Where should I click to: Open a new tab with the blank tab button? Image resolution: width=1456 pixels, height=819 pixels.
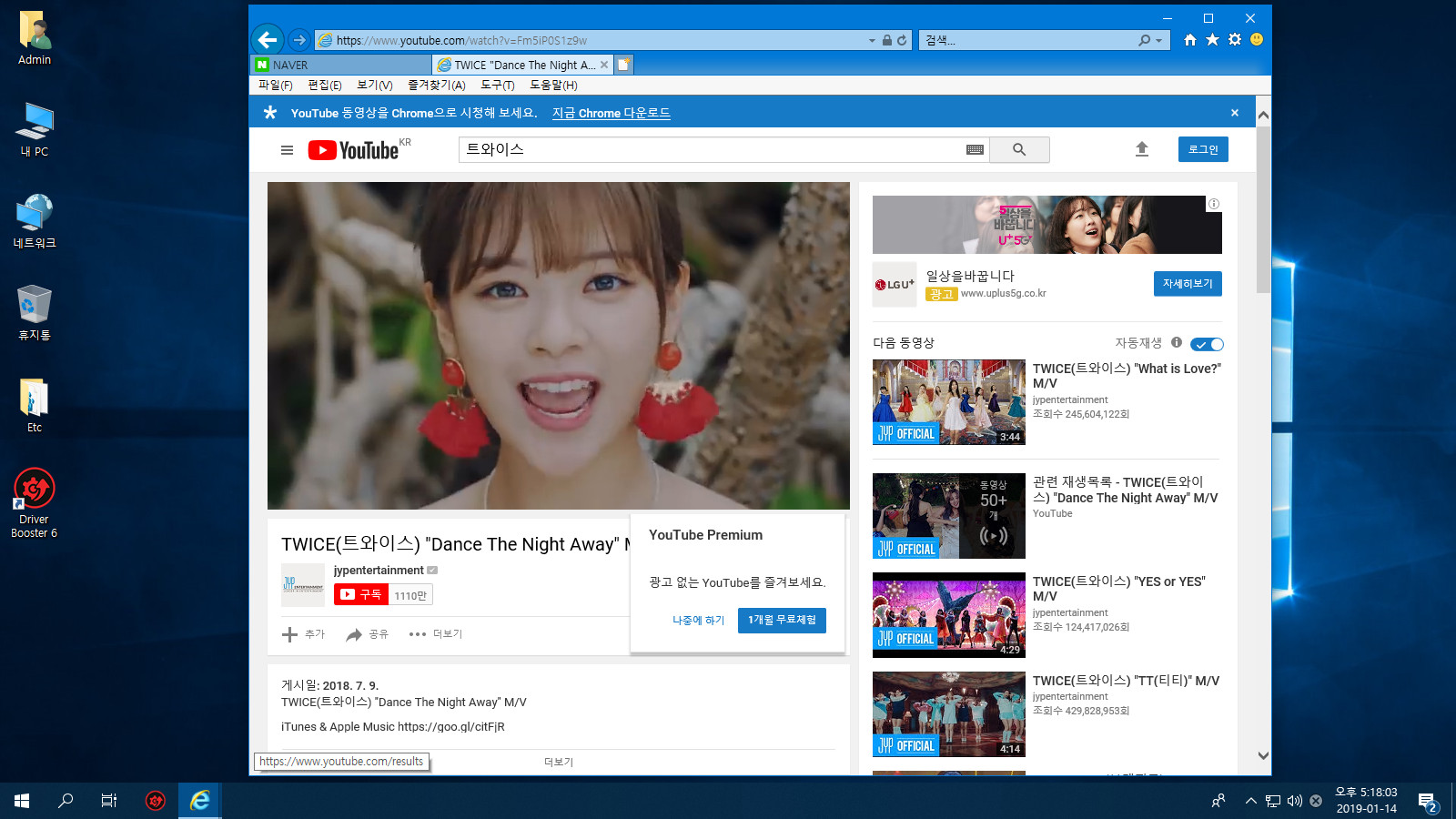(624, 65)
